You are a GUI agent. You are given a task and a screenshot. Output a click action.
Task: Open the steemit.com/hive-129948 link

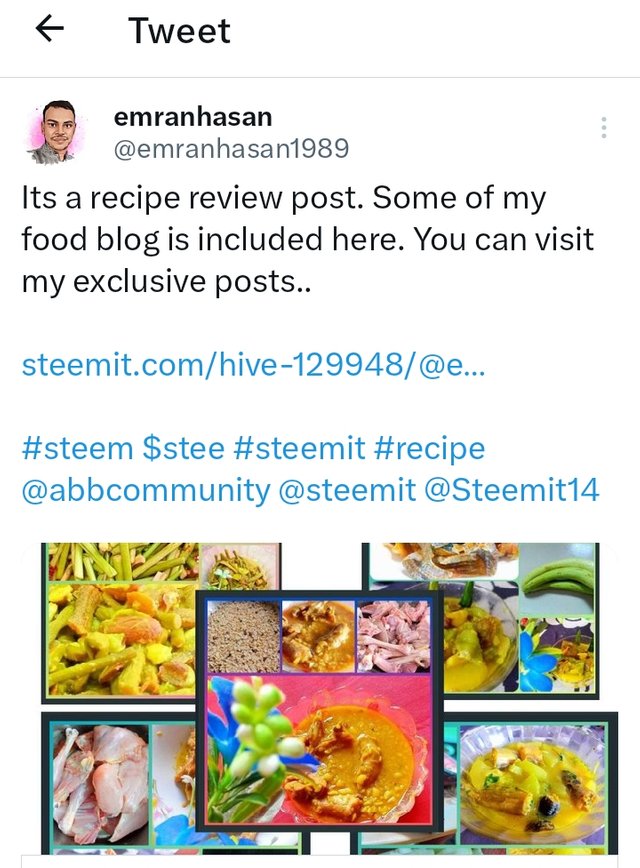click(x=254, y=365)
